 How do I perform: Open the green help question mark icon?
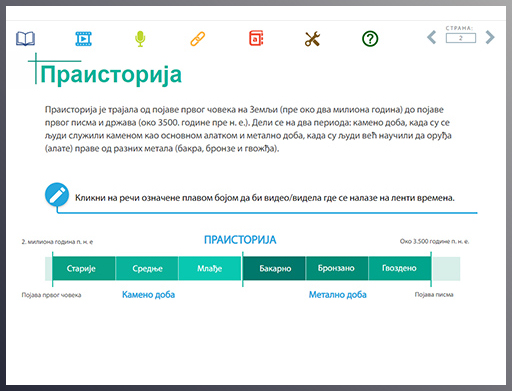[x=370, y=39]
